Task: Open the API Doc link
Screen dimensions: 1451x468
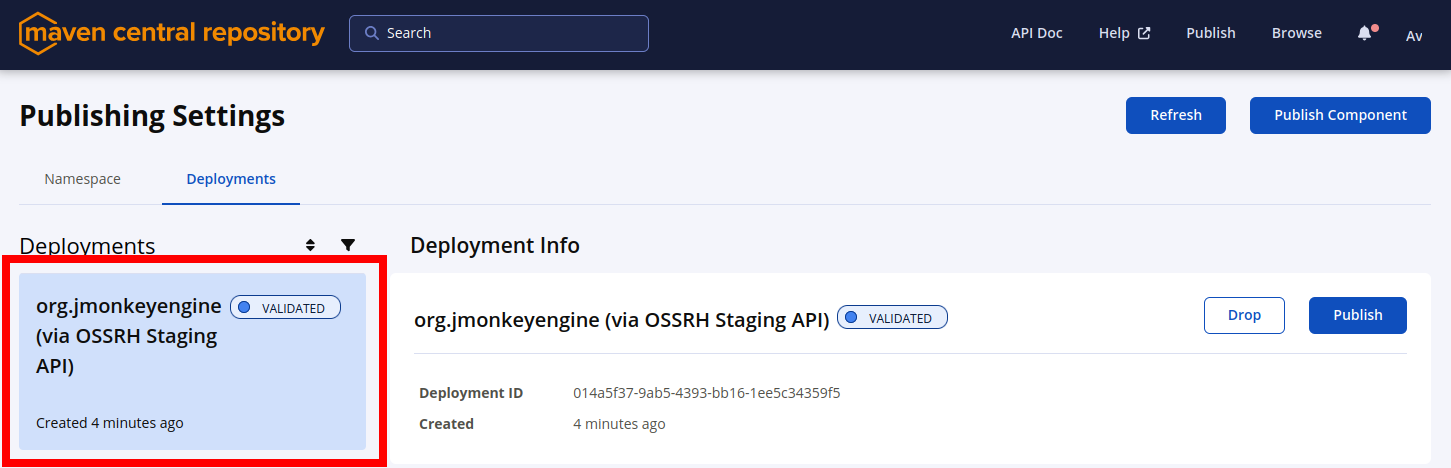Action: click(1036, 33)
